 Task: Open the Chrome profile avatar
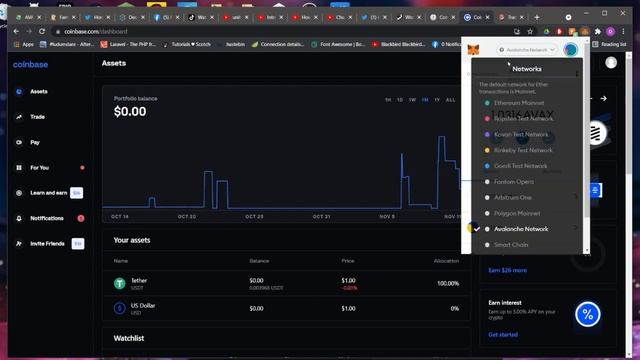[x=610, y=31]
